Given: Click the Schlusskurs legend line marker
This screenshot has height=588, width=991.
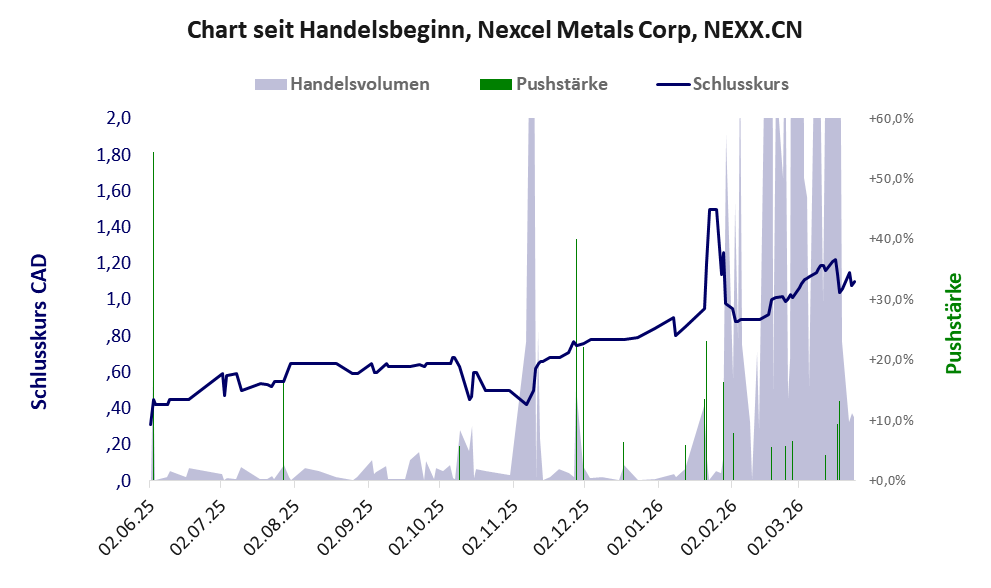Looking at the screenshot, I should coord(673,84).
